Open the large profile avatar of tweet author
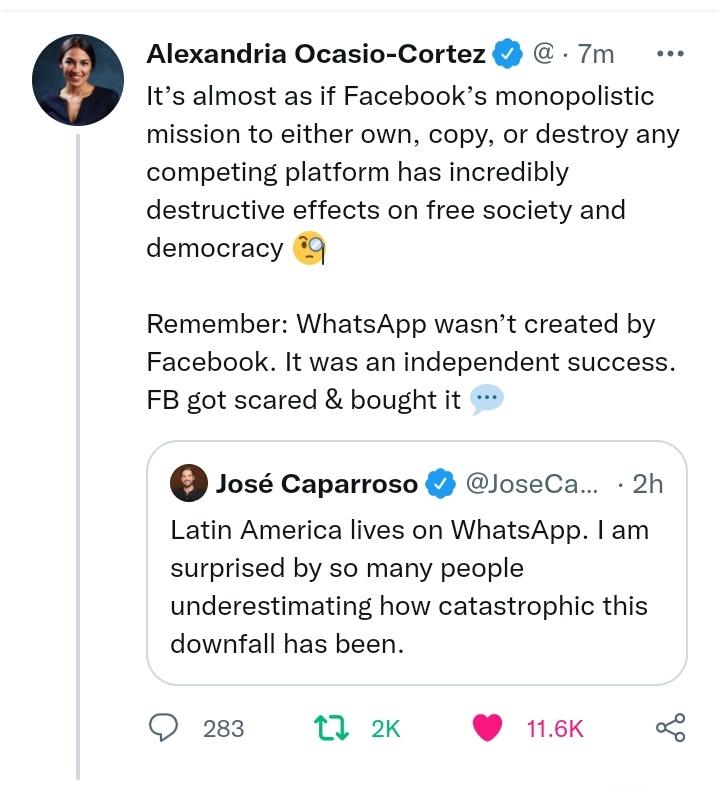Screen dimensions: 720x788 pyautogui.click(x=78, y=79)
